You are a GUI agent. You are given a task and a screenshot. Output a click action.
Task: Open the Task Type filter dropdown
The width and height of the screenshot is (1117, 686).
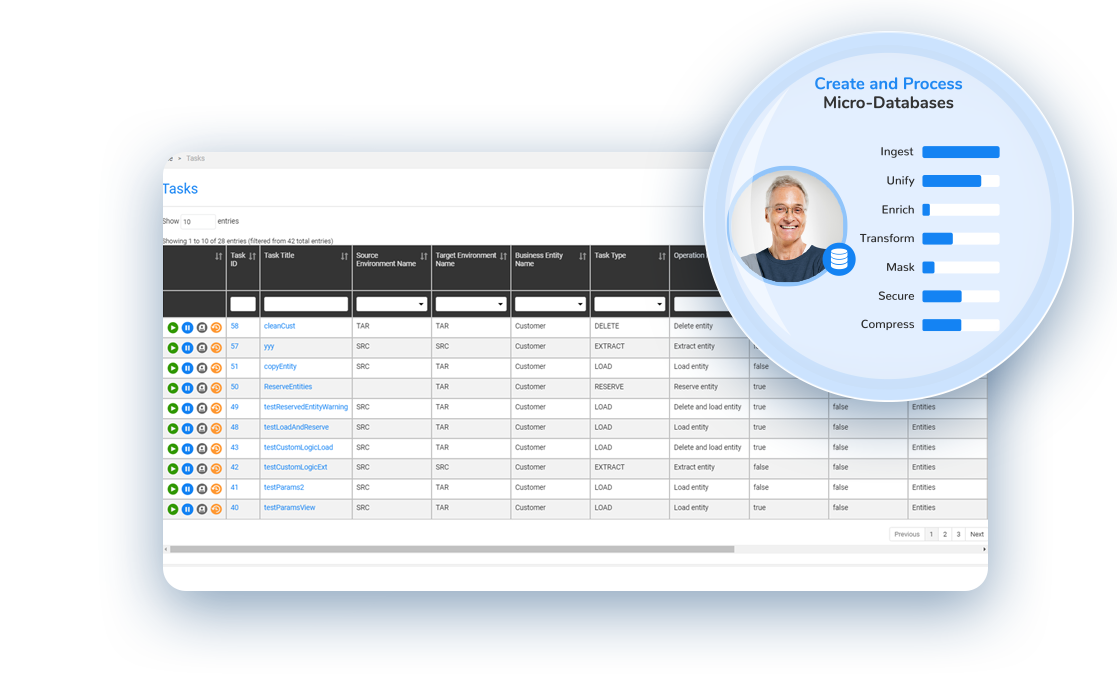(628, 303)
